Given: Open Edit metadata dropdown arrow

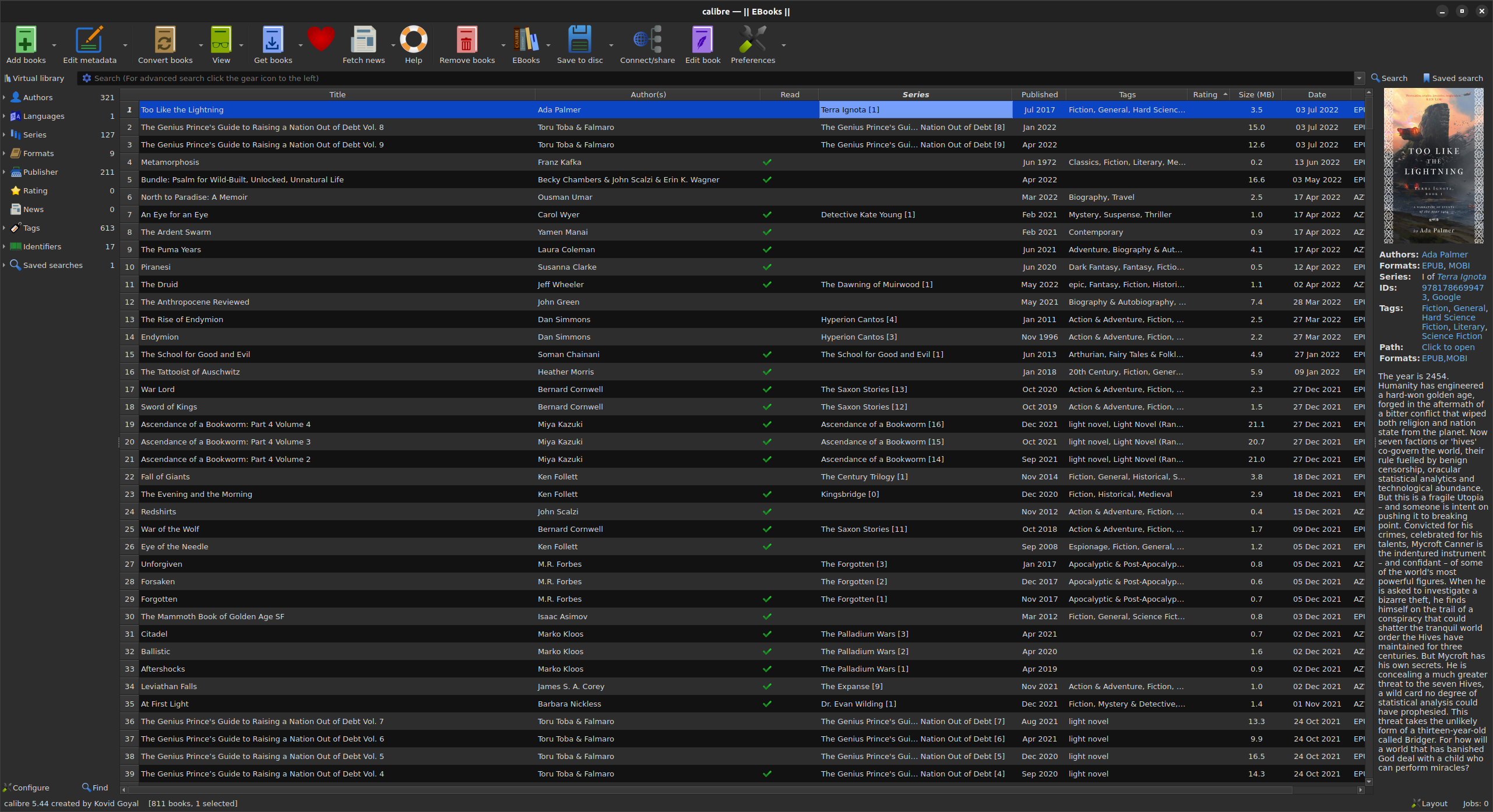Looking at the screenshot, I should [125, 45].
